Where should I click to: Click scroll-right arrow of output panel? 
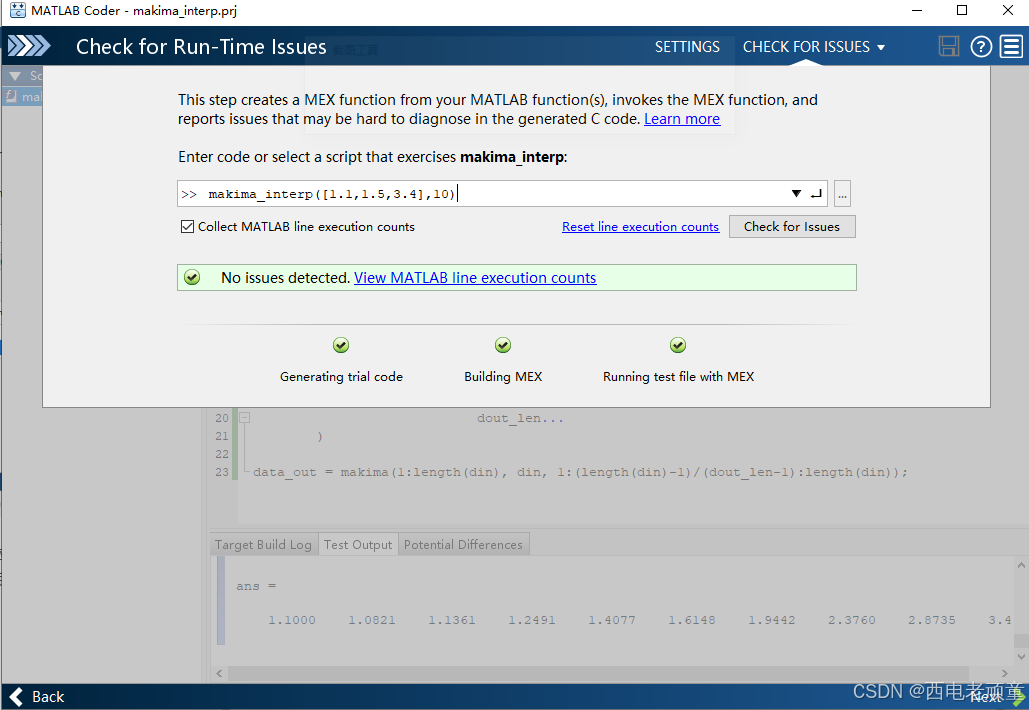1004,673
